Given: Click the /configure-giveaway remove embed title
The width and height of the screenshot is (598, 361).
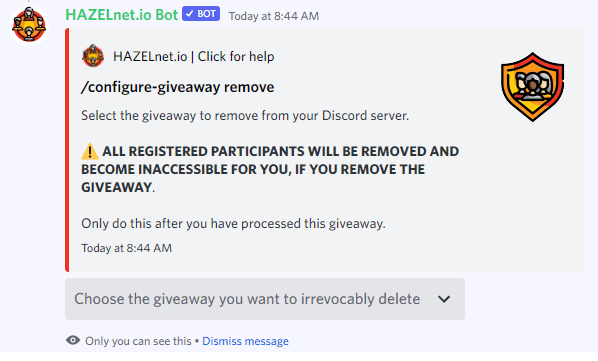Looking at the screenshot, I should coord(178,87).
